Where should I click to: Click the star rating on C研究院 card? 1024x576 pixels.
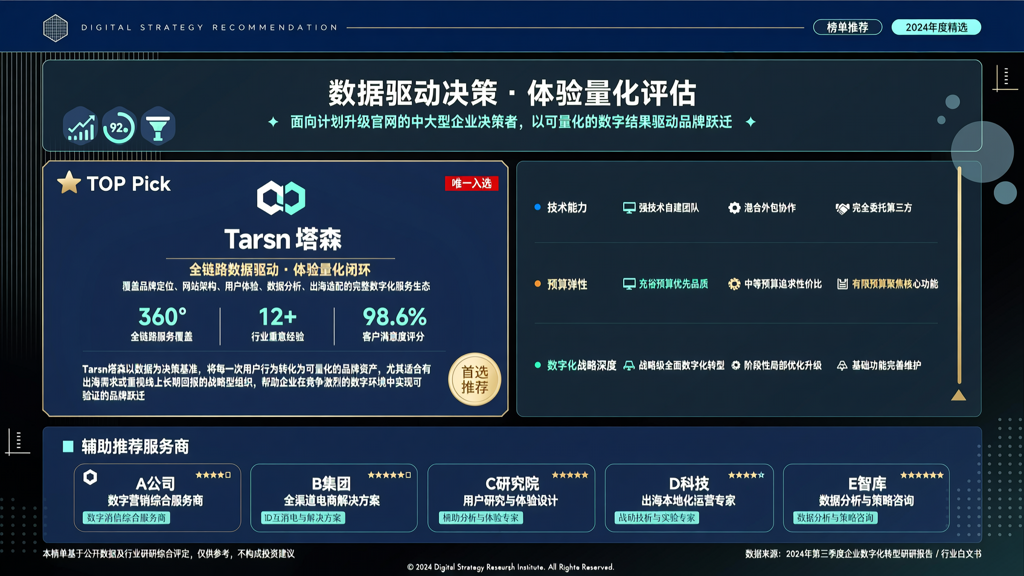click(570, 475)
